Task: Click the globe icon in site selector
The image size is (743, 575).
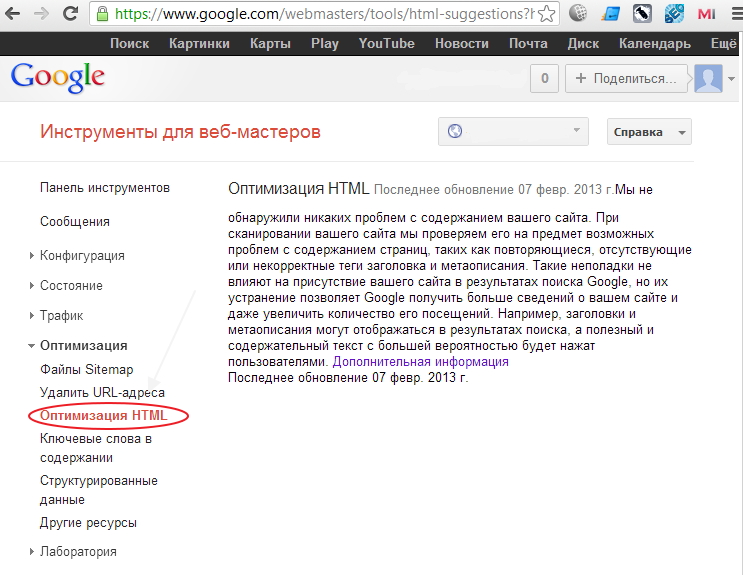Action: [x=455, y=130]
